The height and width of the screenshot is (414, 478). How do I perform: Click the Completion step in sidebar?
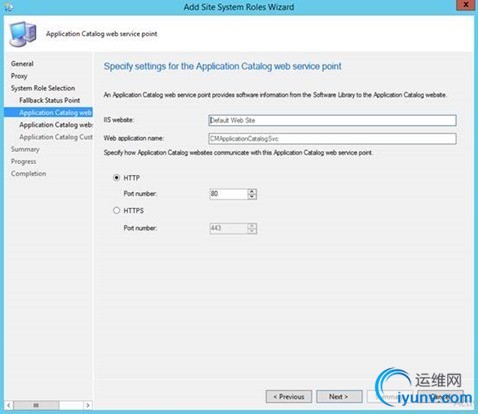coord(29,174)
